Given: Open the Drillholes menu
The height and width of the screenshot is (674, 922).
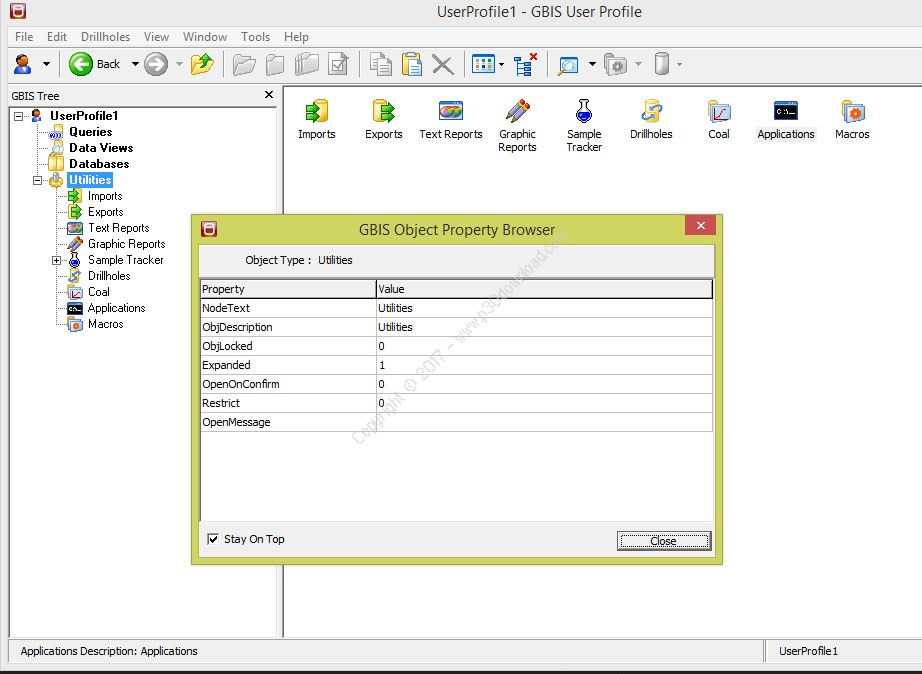Looking at the screenshot, I should [x=105, y=36].
